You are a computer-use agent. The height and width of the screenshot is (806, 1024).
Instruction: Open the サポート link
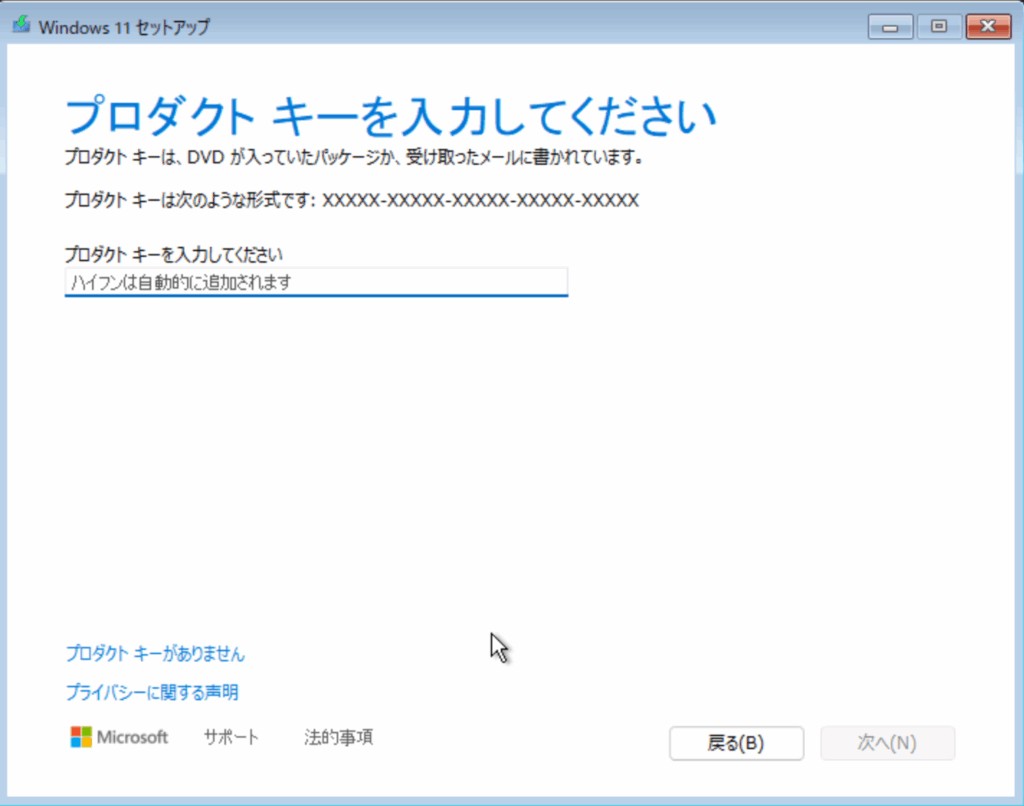231,737
